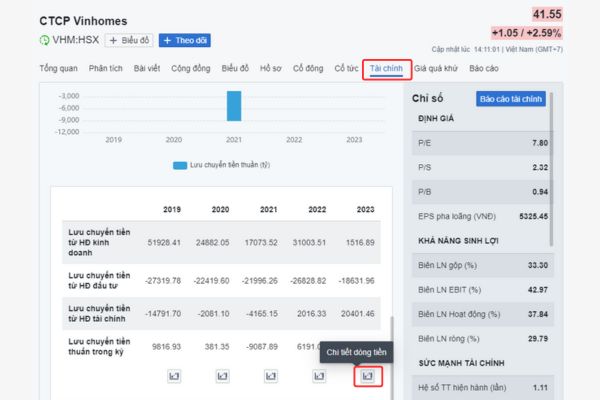The width and height of the screenshot is (600, 400).
Task: Open the Bài viết tab
Action: coord(147,69)
